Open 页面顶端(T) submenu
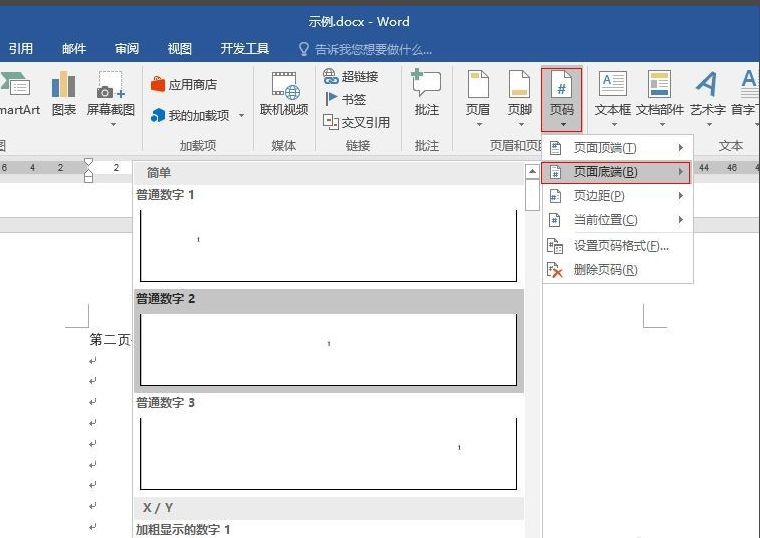 pos(617,147)
